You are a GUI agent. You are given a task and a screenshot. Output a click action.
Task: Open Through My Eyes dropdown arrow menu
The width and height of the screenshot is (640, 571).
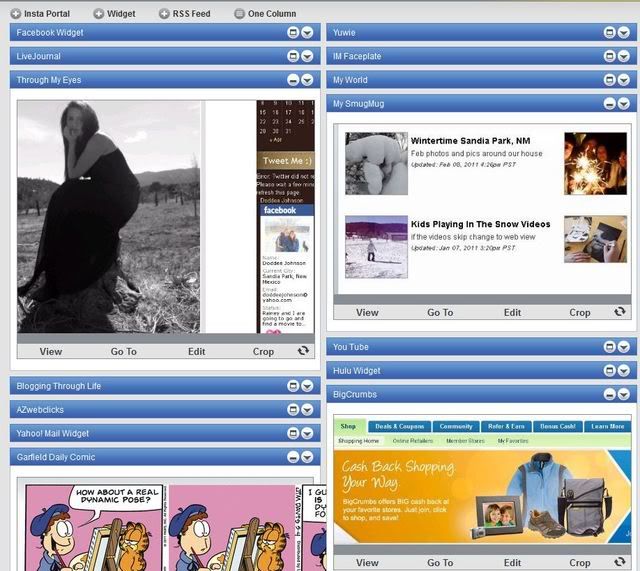pos(307,80)
